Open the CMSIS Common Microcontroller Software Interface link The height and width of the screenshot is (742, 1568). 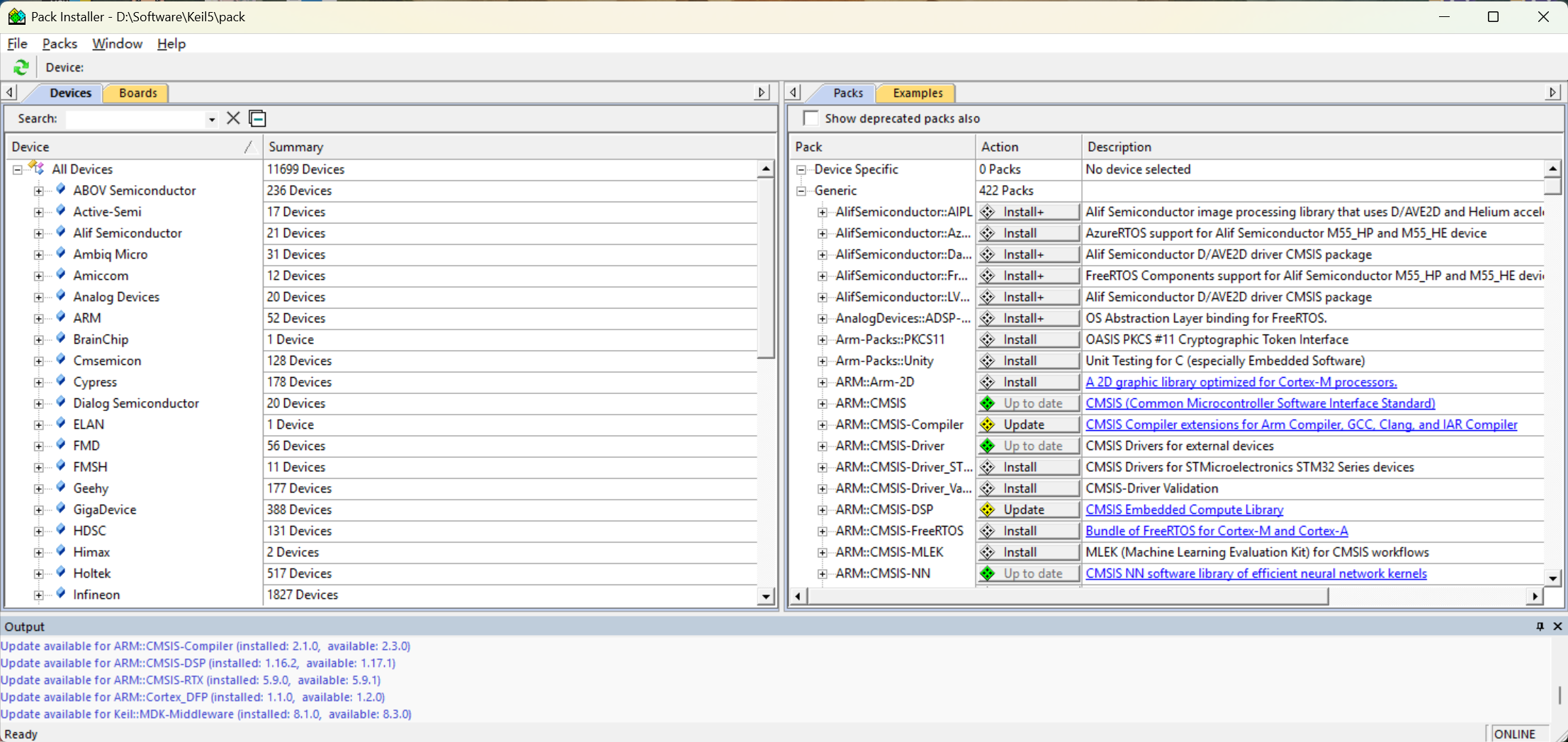click(x=1260, y=403)
